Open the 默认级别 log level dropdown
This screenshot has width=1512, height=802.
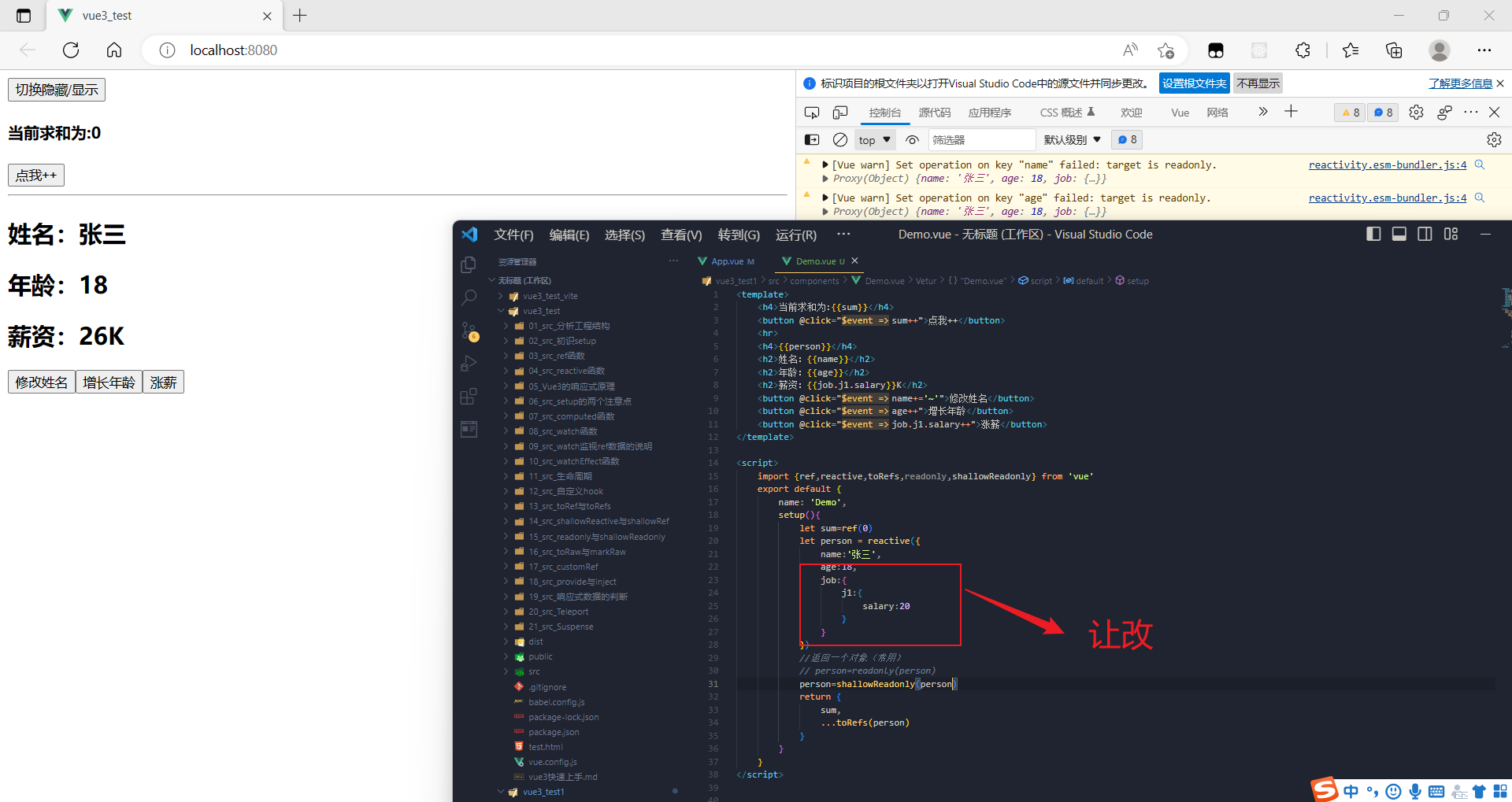[x=1072, y=140]
